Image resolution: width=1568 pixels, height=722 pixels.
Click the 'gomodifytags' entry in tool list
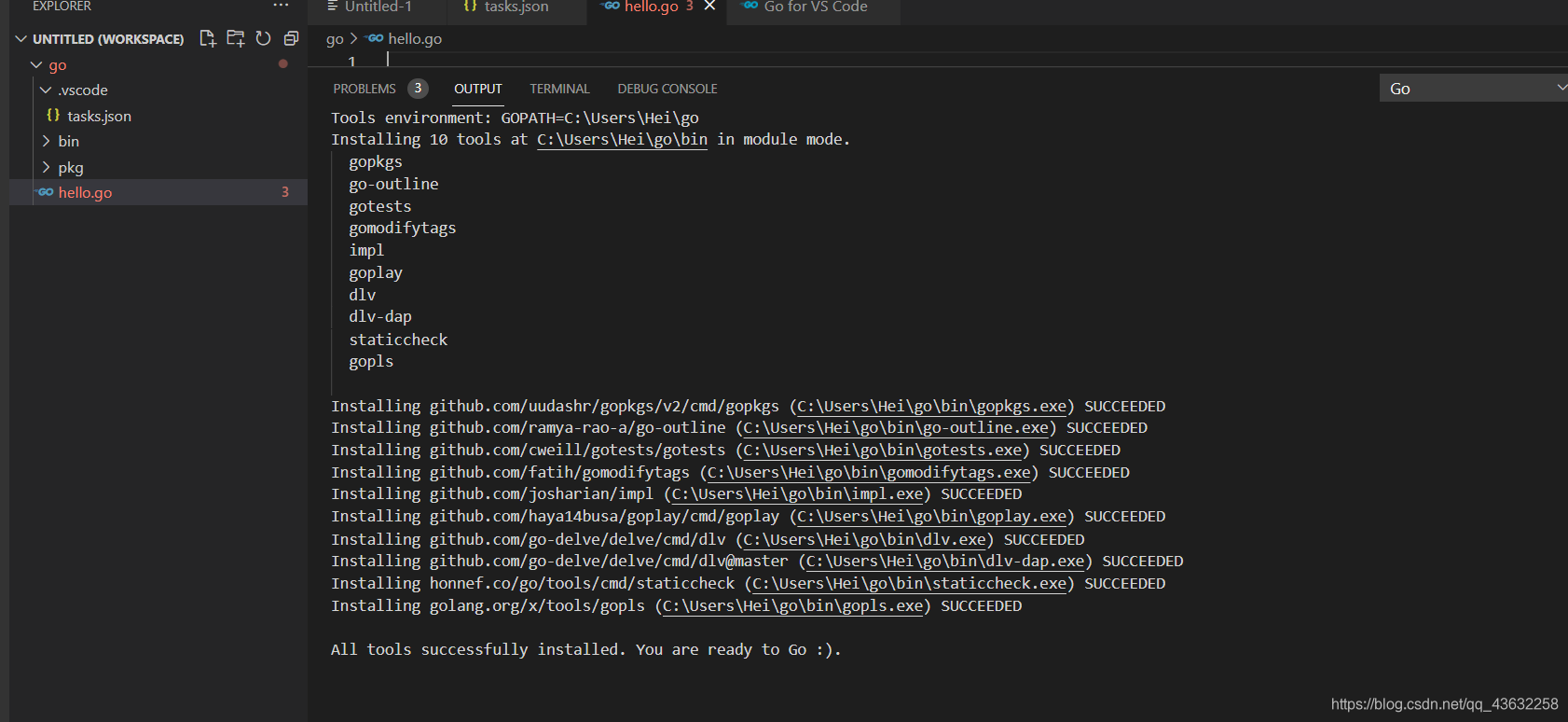(x=403, y=228)
